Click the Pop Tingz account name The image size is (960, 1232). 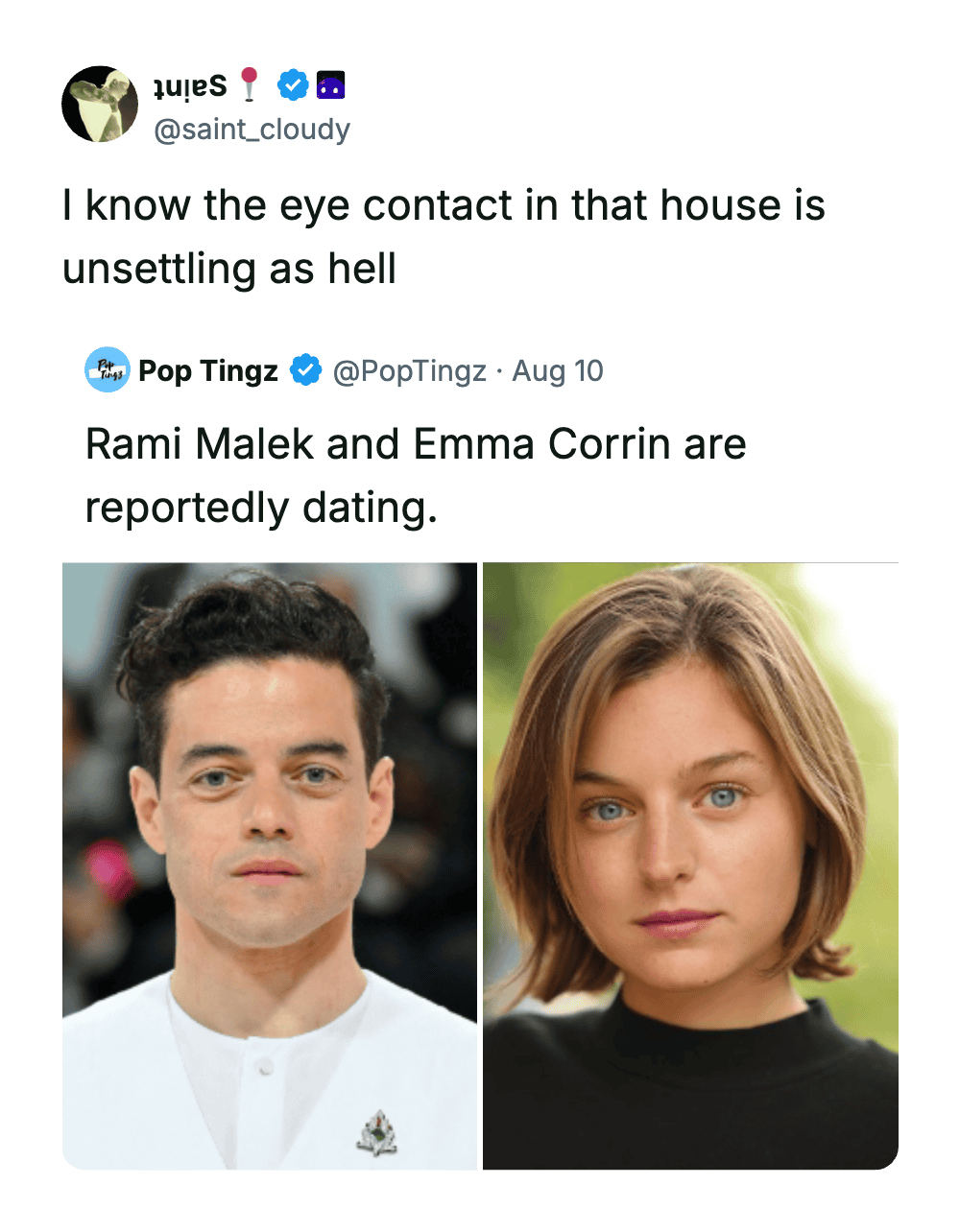pos(208,370)
